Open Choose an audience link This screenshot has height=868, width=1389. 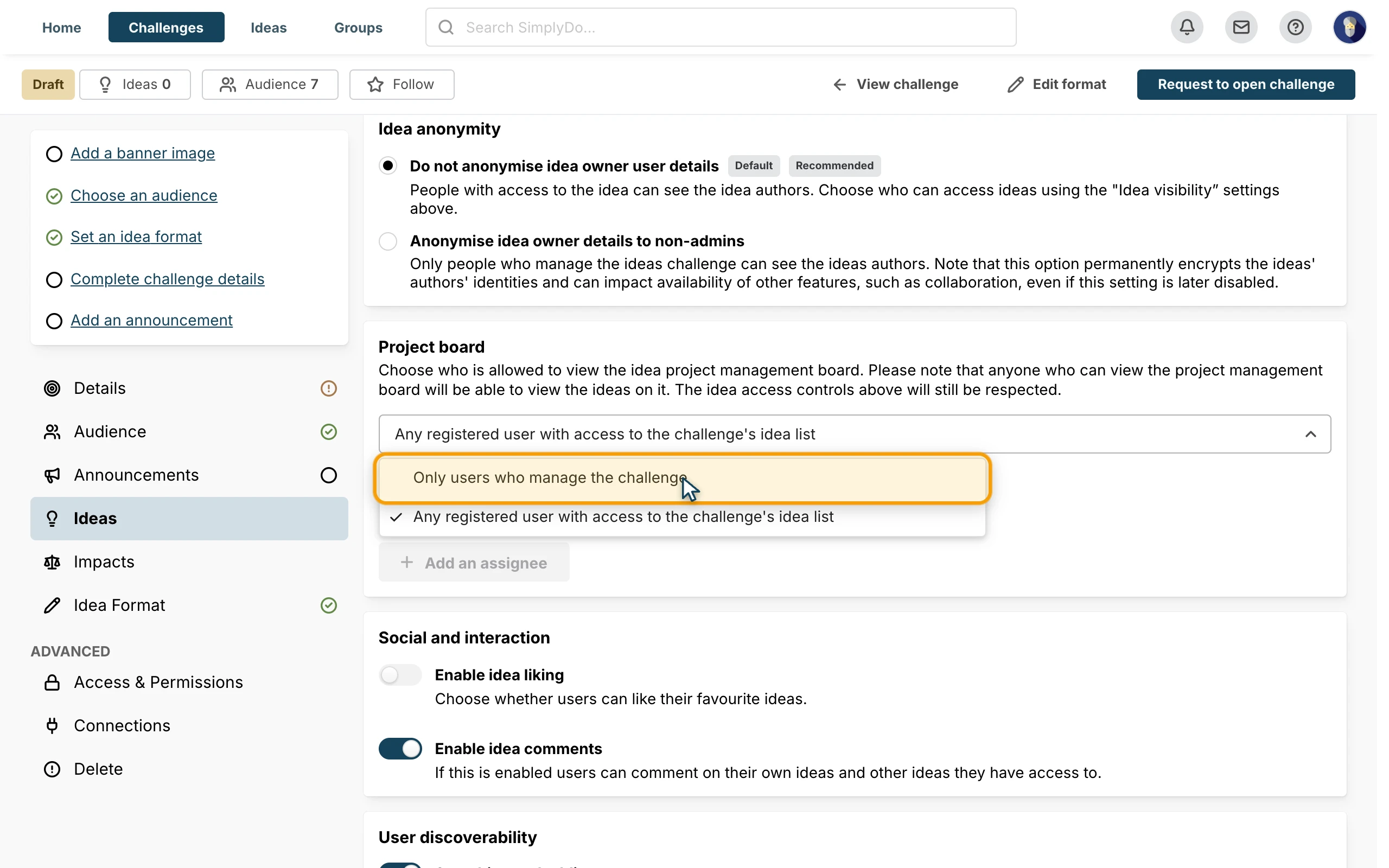pos(144,195)
